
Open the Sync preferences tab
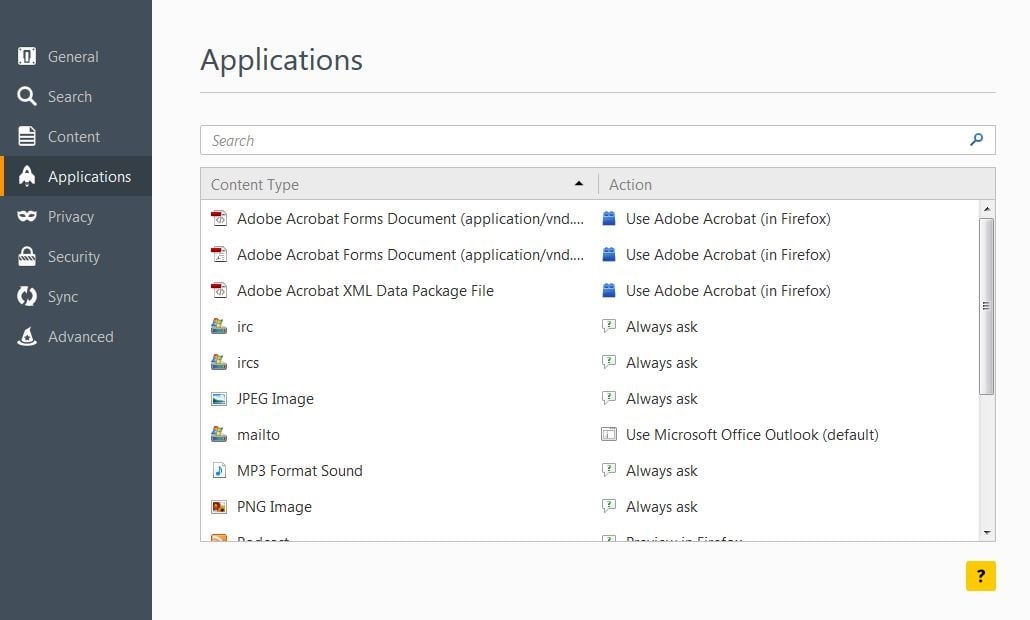76,296
